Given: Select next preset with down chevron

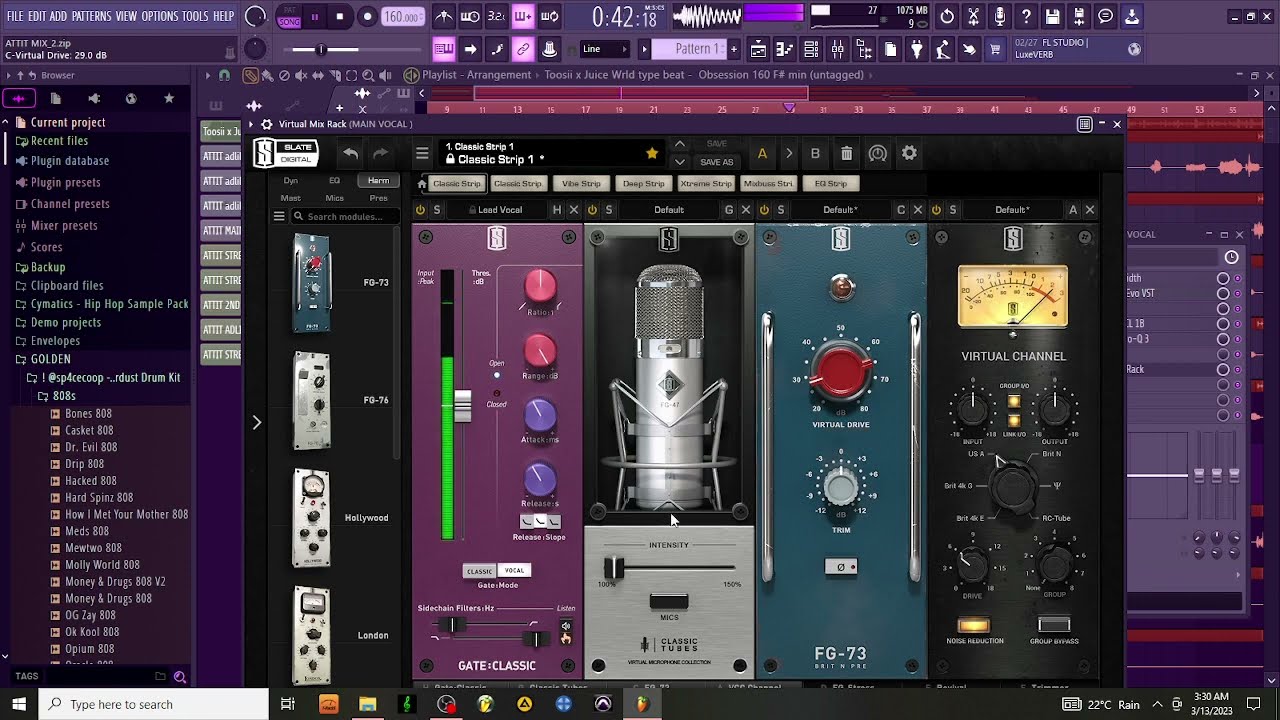Looking at the screenshot, I should tap(680, 162).
